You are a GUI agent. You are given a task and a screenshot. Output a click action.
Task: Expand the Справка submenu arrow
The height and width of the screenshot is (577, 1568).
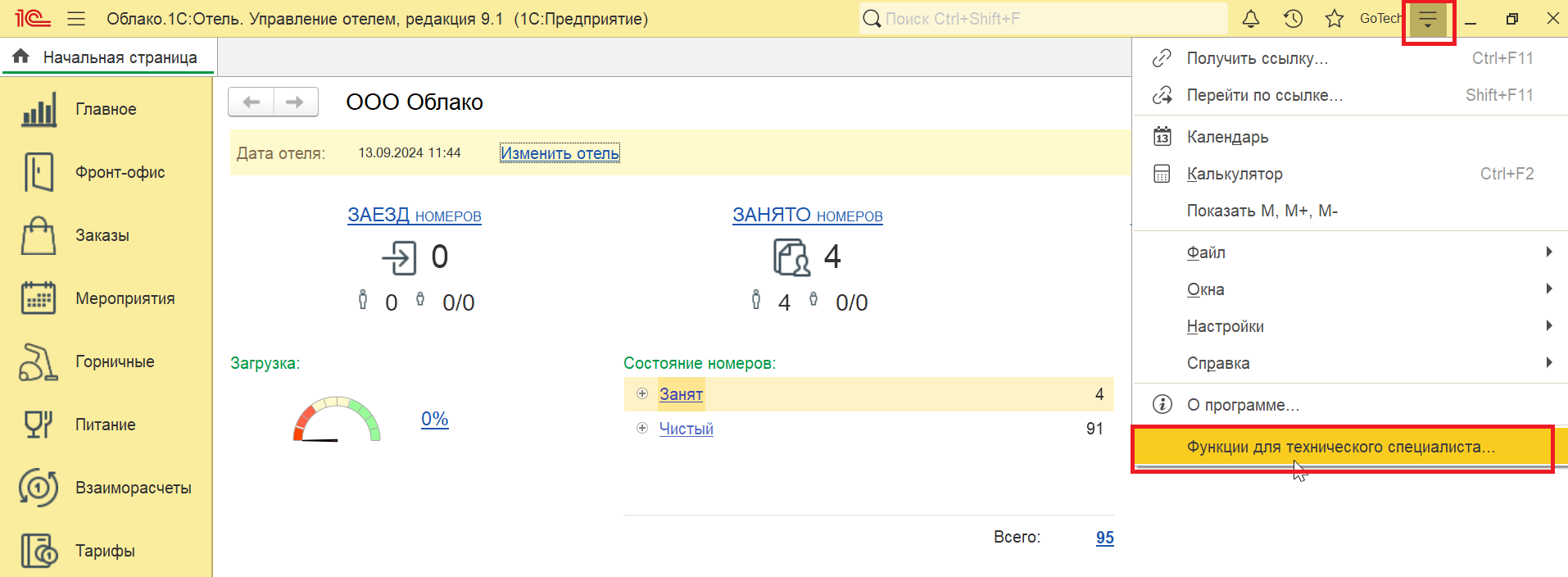click(1548, 362)
